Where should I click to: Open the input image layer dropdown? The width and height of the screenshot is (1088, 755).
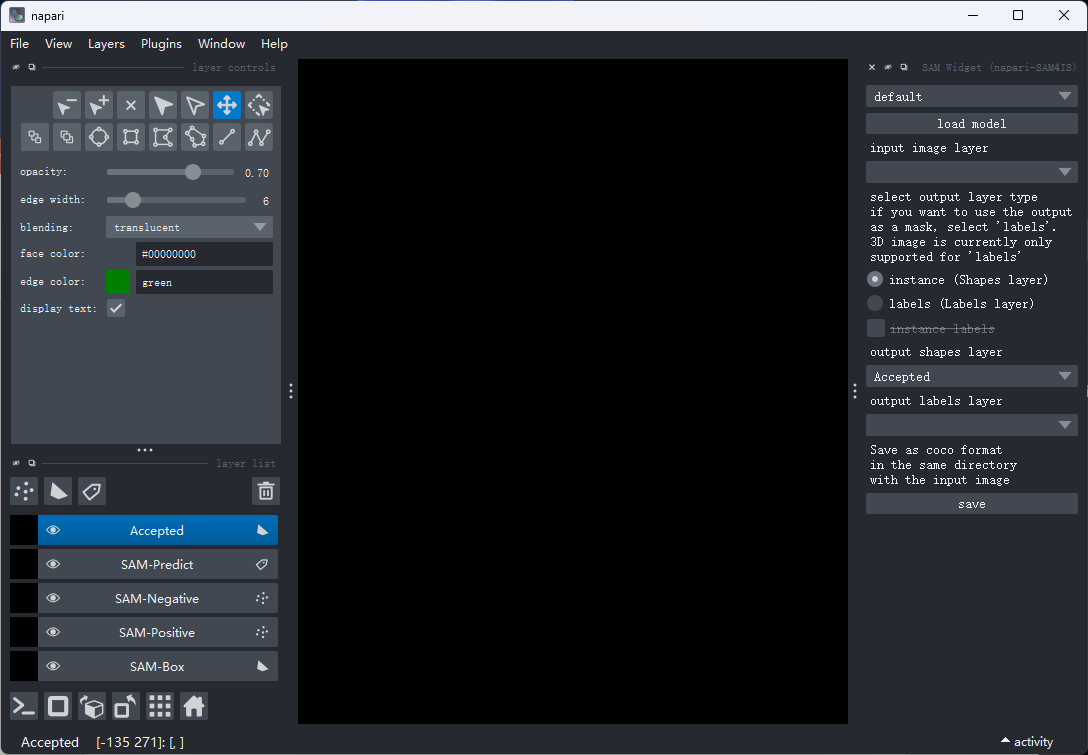pos(971,172)
